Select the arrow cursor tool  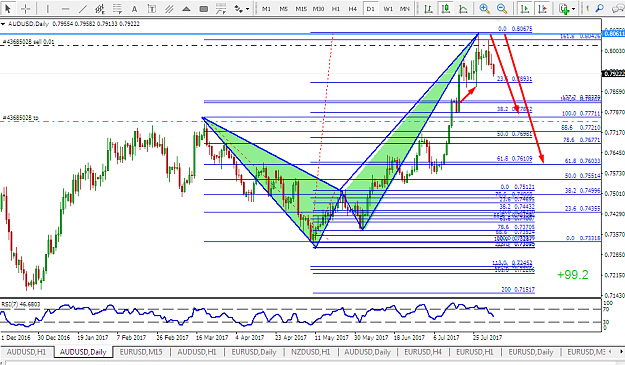(8, 8)
